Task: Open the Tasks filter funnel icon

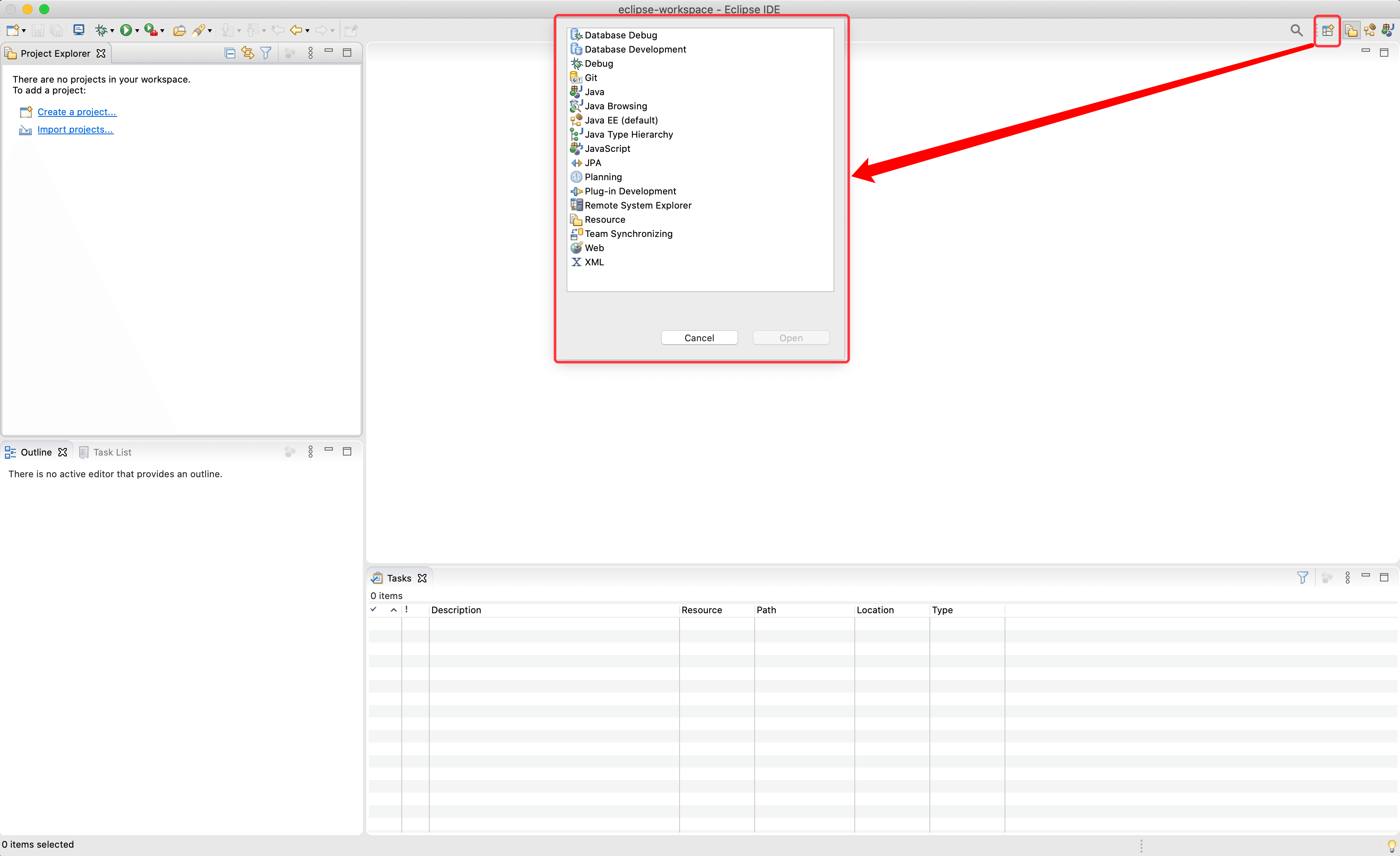Action: coord(1303,578)
